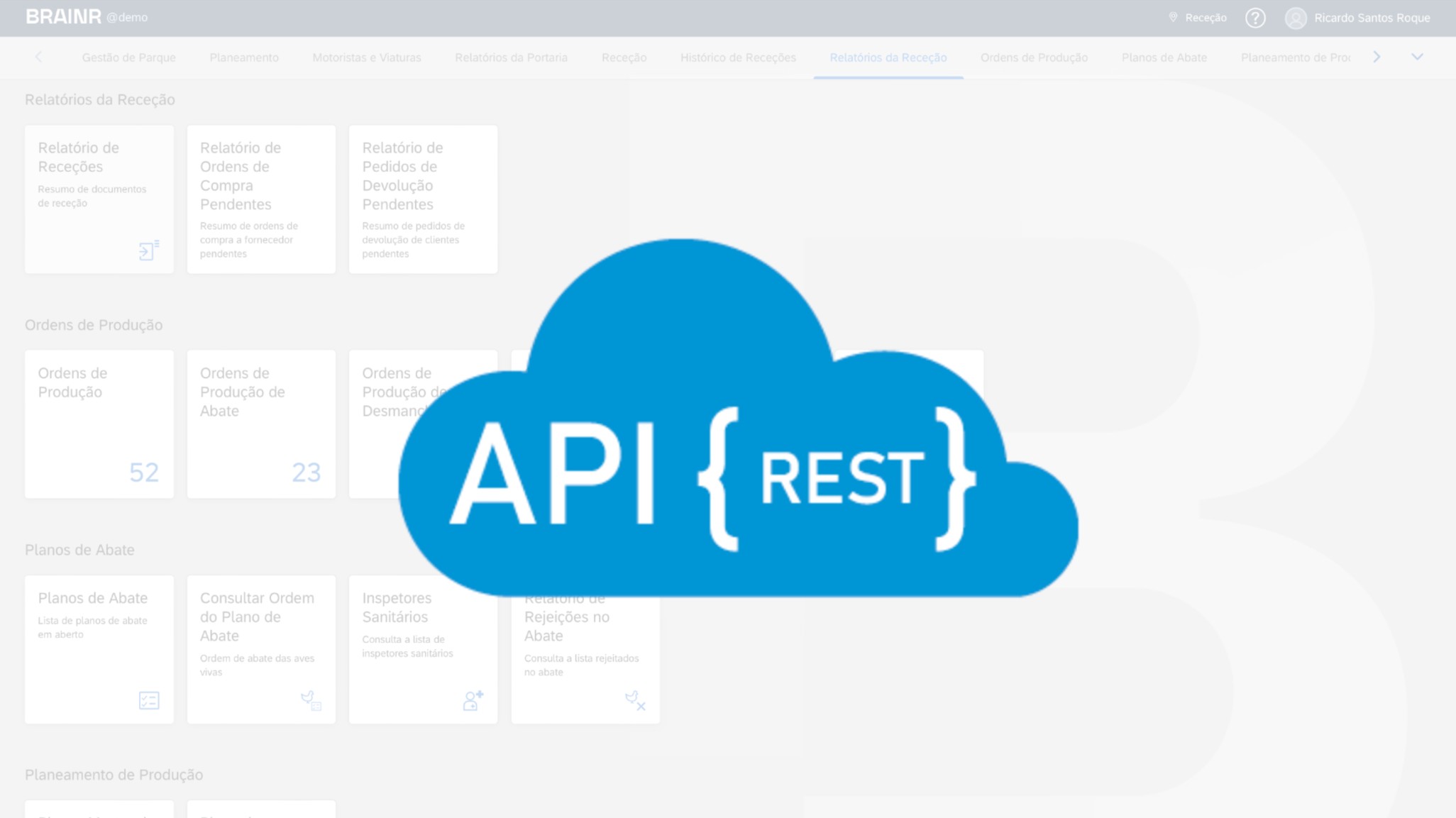The height and width of the screenshot is (818, 1456).
Task: Go to the Histórico de Receções tab
Action: pyautogui.click(x=738, y=57)
